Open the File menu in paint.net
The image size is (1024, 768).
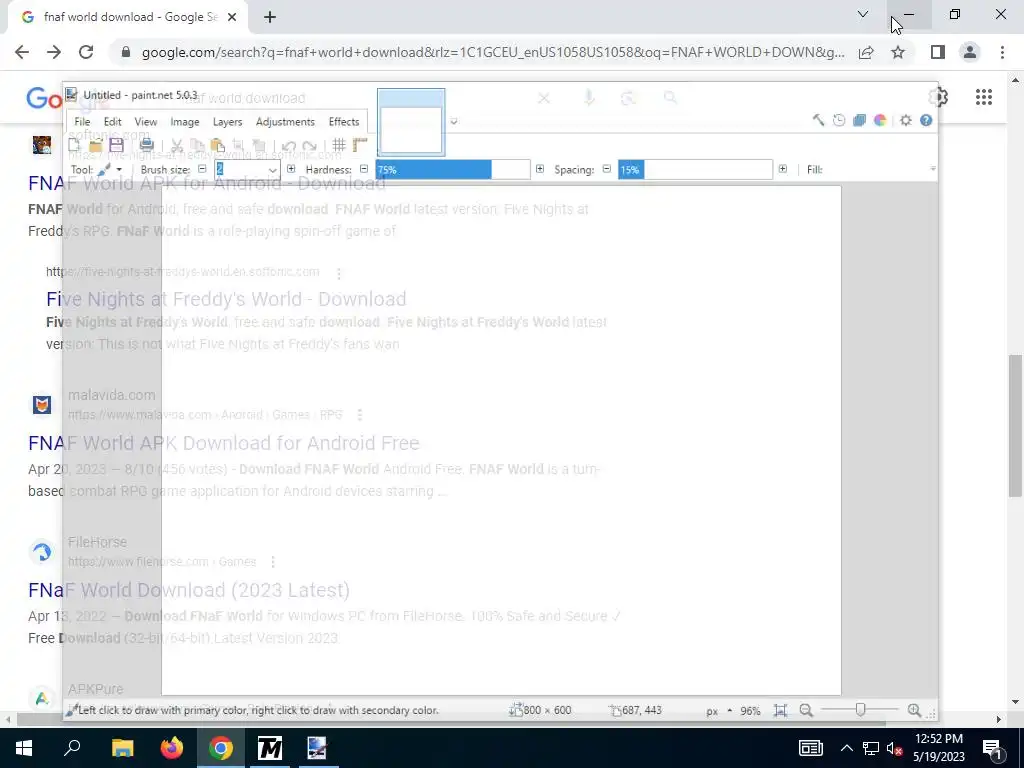click(82, 122)
